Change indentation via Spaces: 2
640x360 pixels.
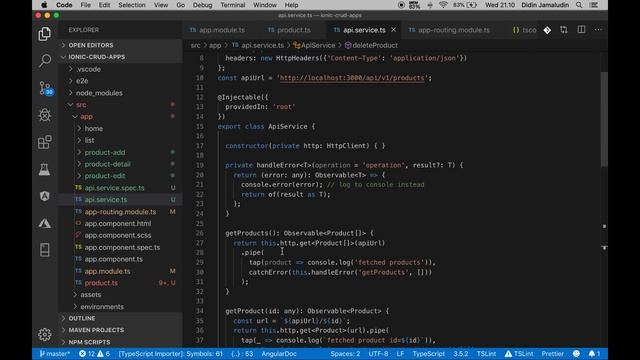(x=345, y=354)
